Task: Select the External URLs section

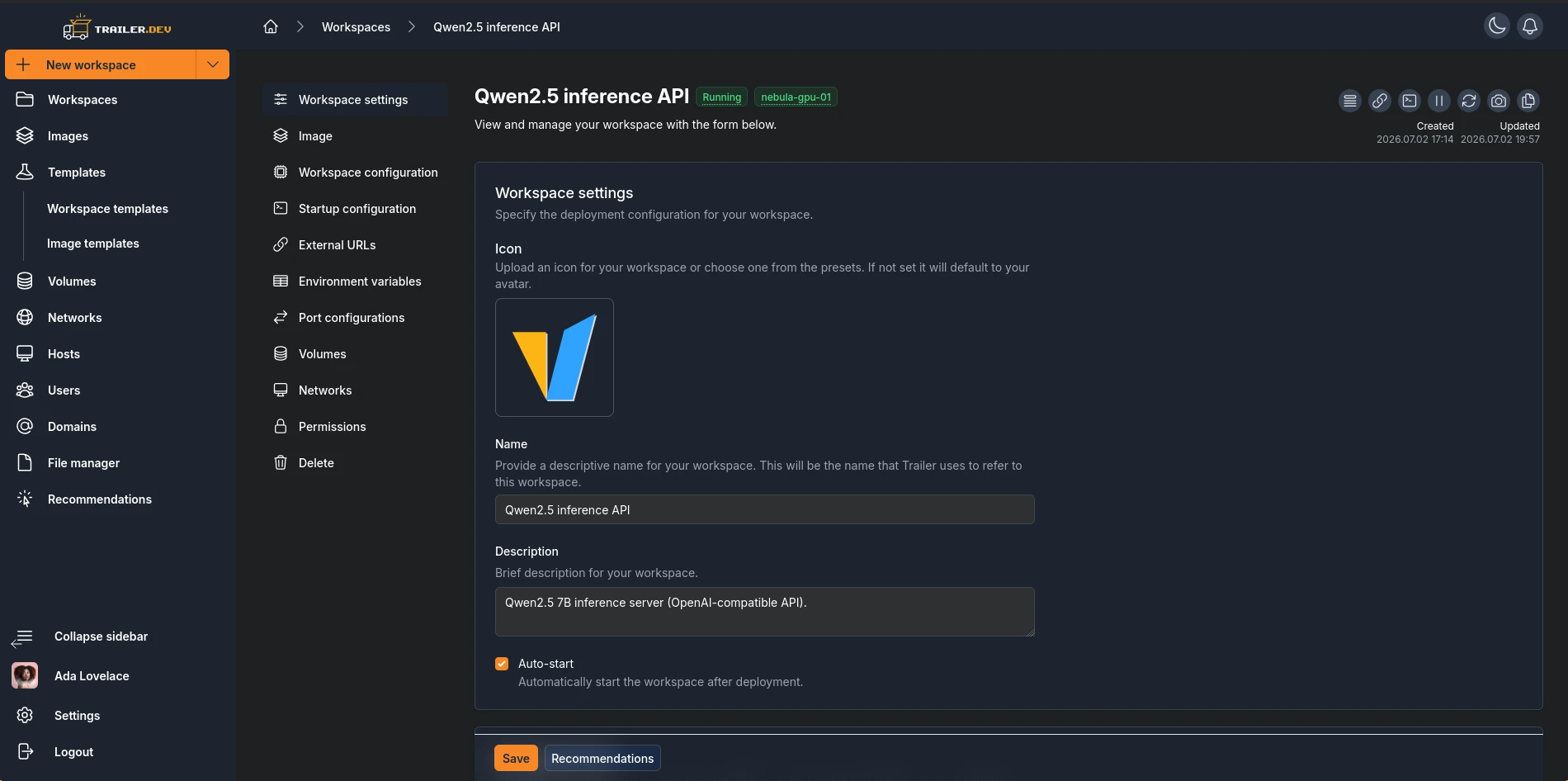Action: (x=356, y=245)
